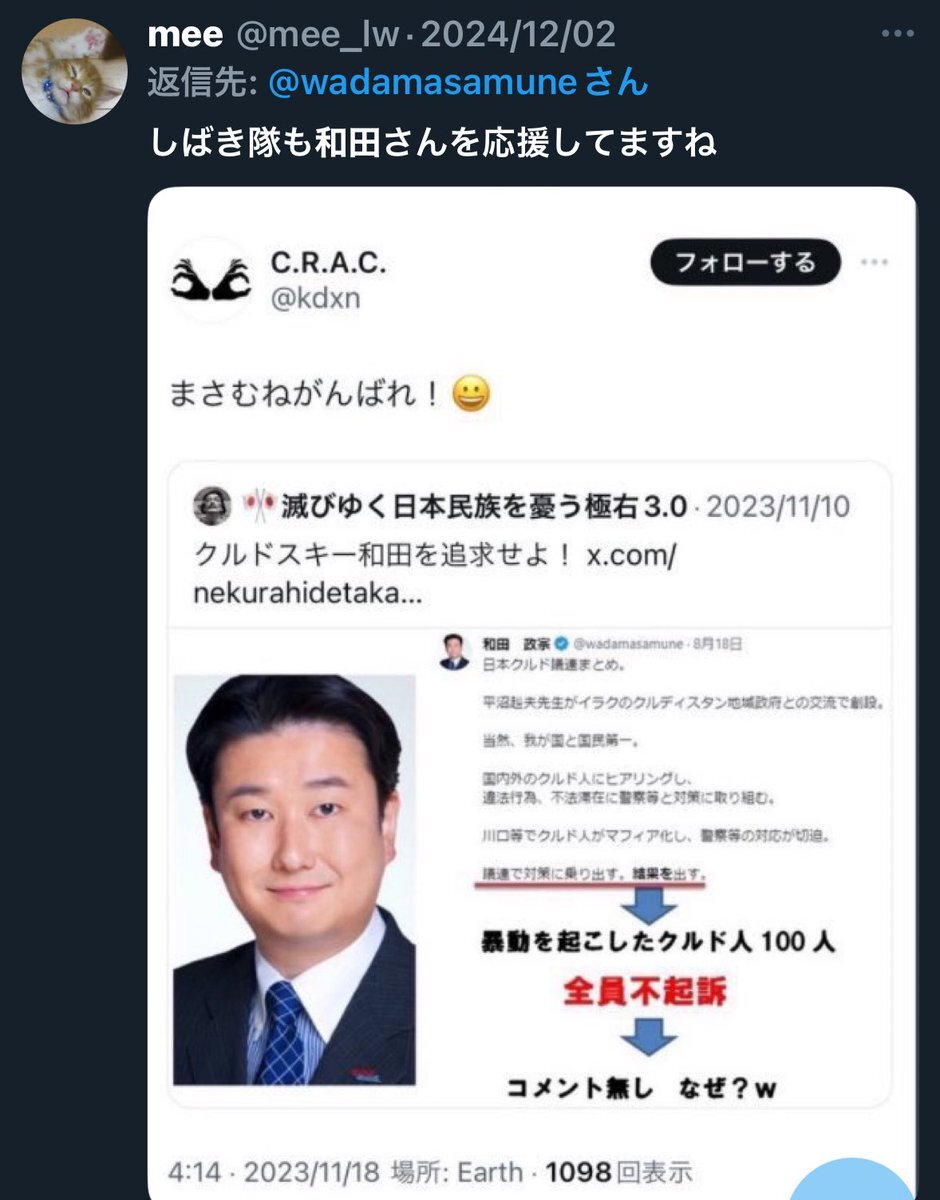Open the @mee_lw username handle

319,35
